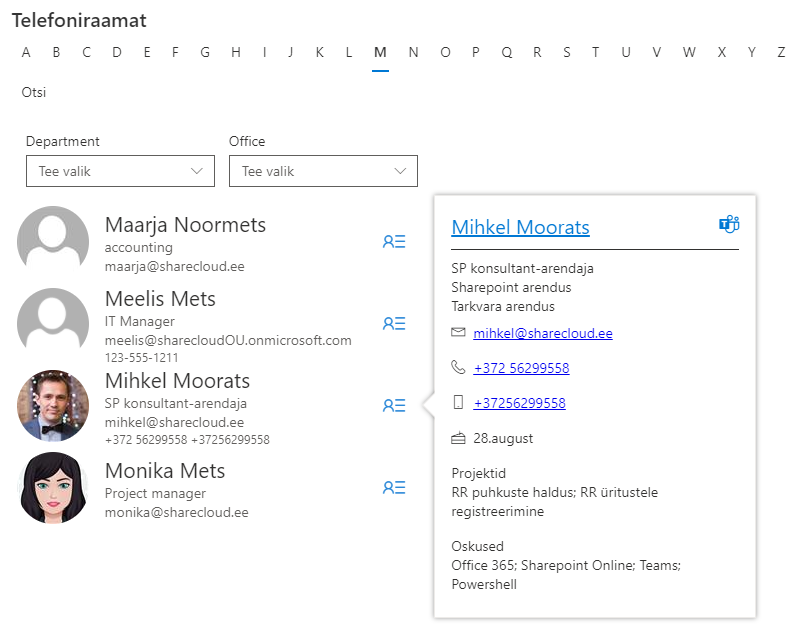Select letter P tab
The width and height of the screenshot is (795, 627).
476,52
